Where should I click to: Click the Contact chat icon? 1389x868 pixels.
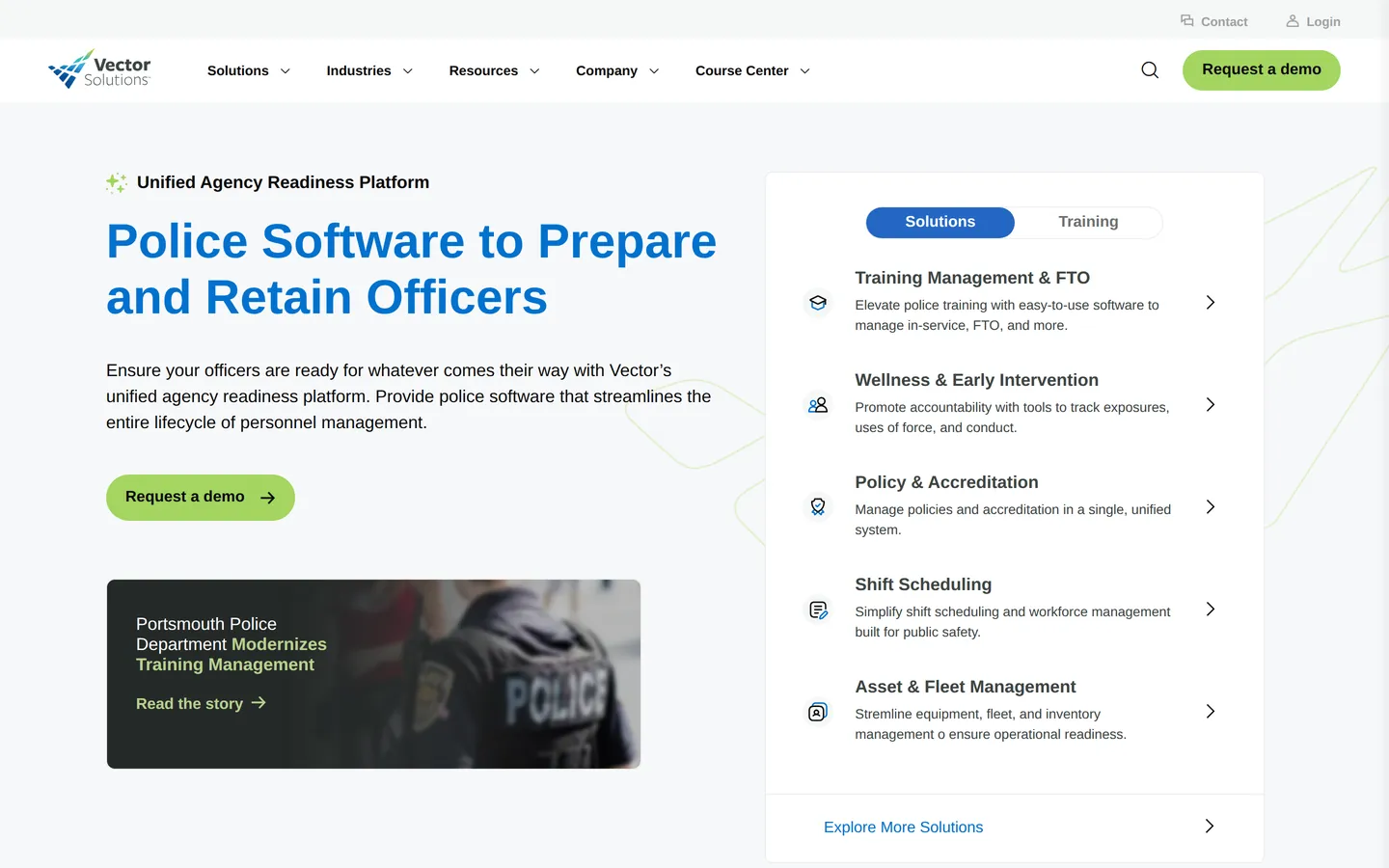coord(1187,20)
